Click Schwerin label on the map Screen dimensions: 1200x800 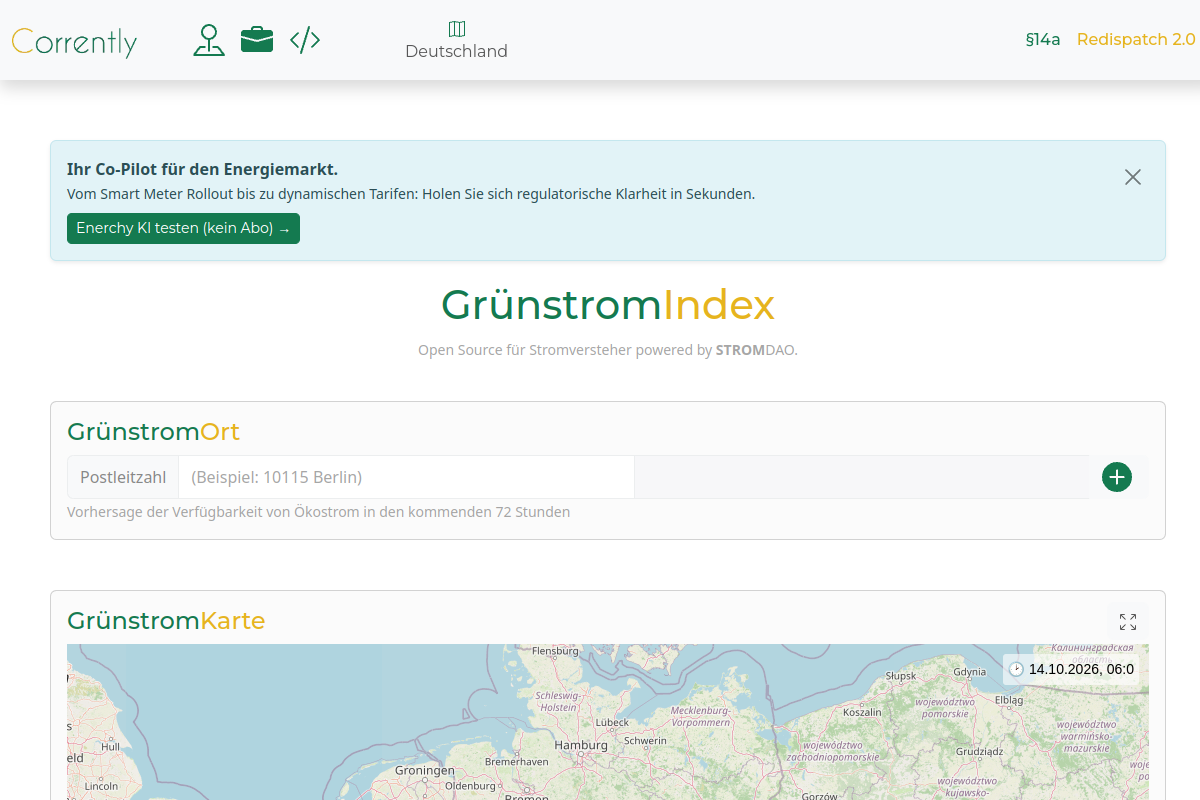pos(645,741)
